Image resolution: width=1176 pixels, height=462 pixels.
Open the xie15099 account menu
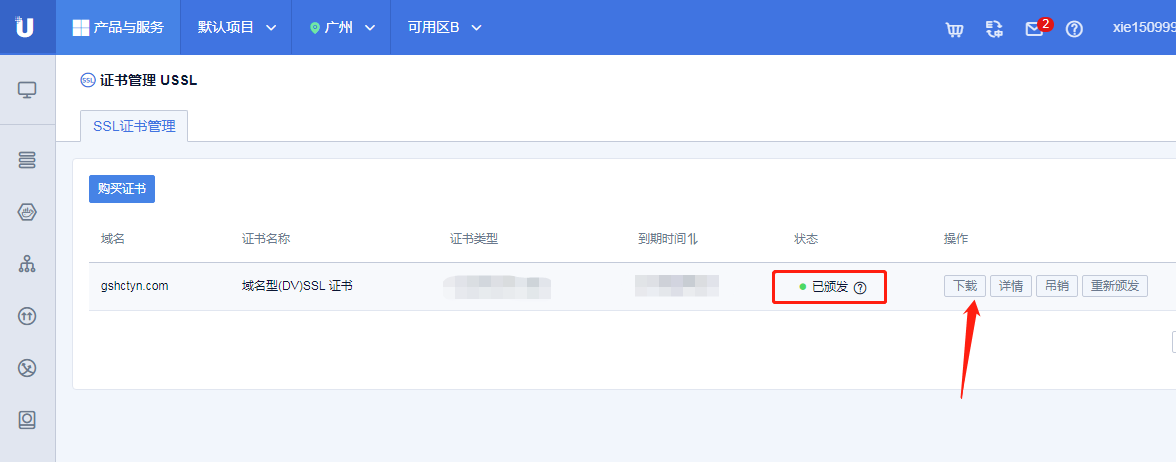[1144, 28]
